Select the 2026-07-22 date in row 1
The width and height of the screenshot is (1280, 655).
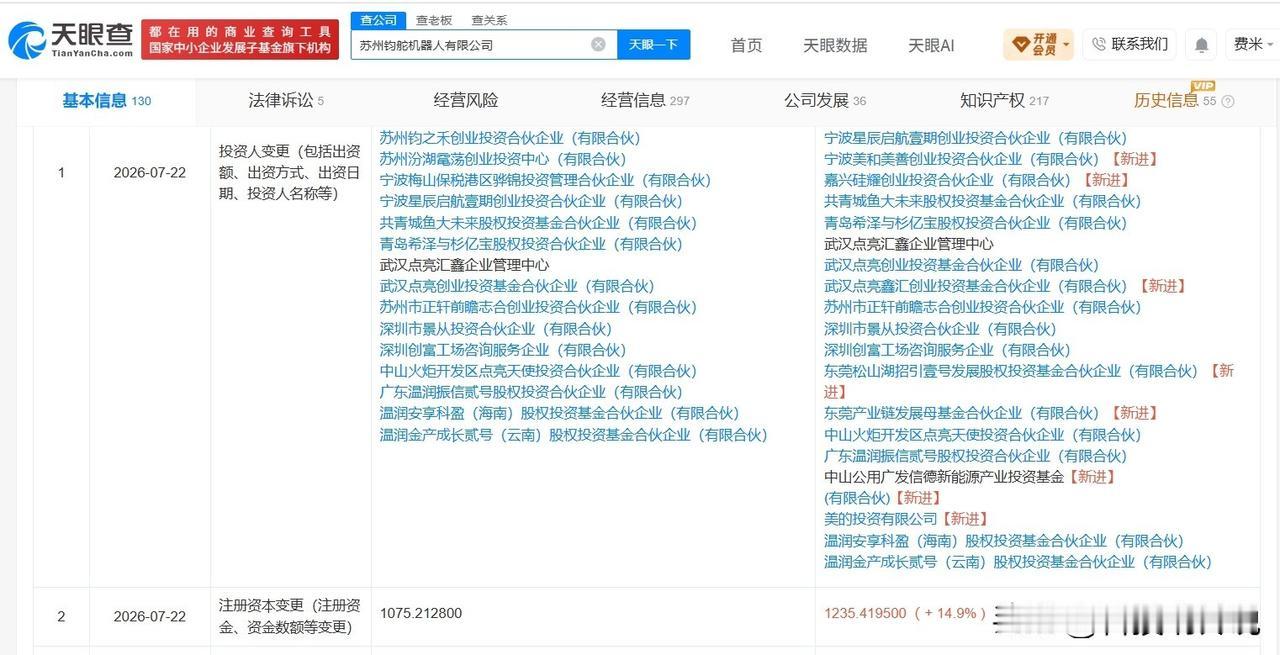click(x=150, y=172)
